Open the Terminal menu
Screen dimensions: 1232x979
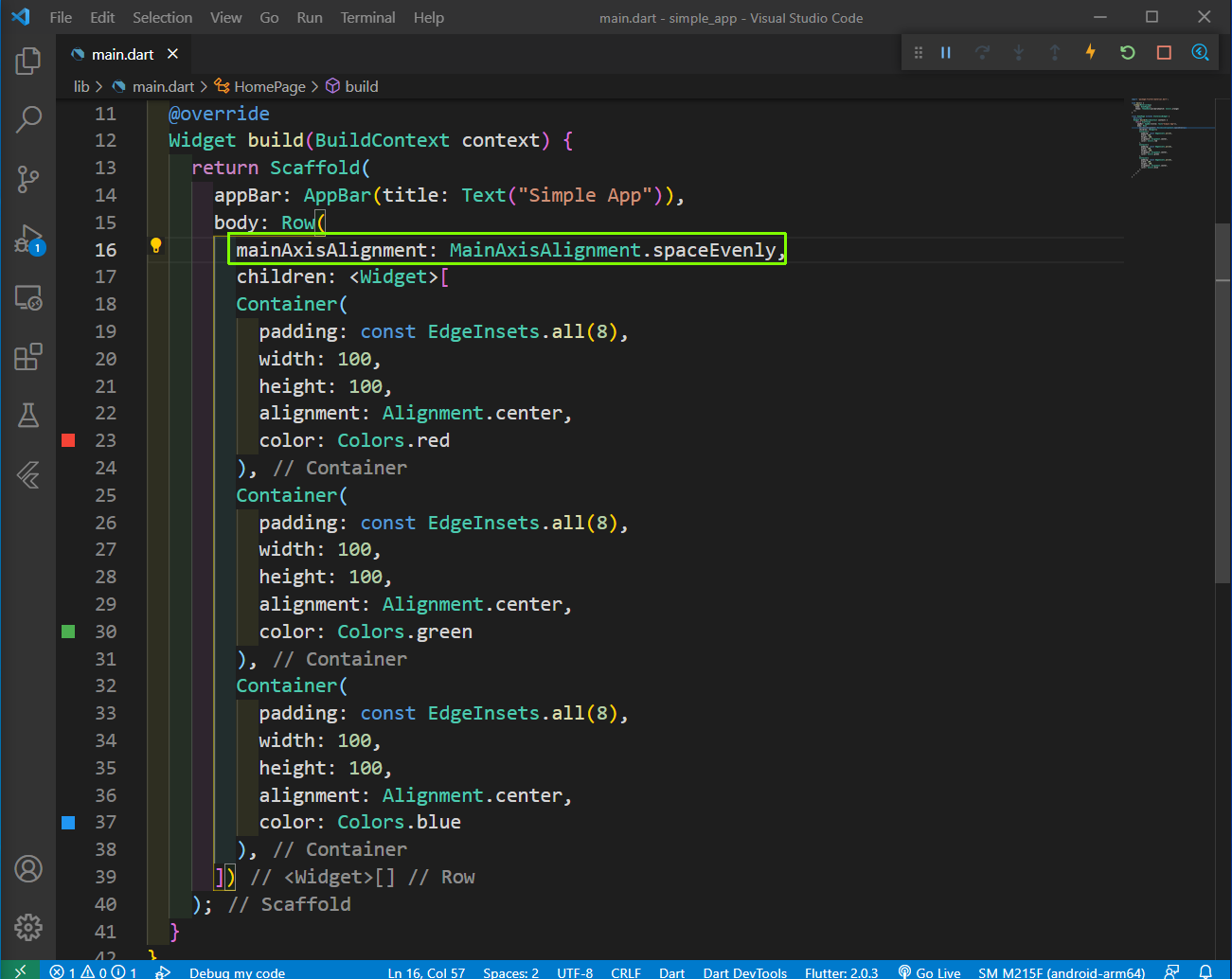(368, 17)
